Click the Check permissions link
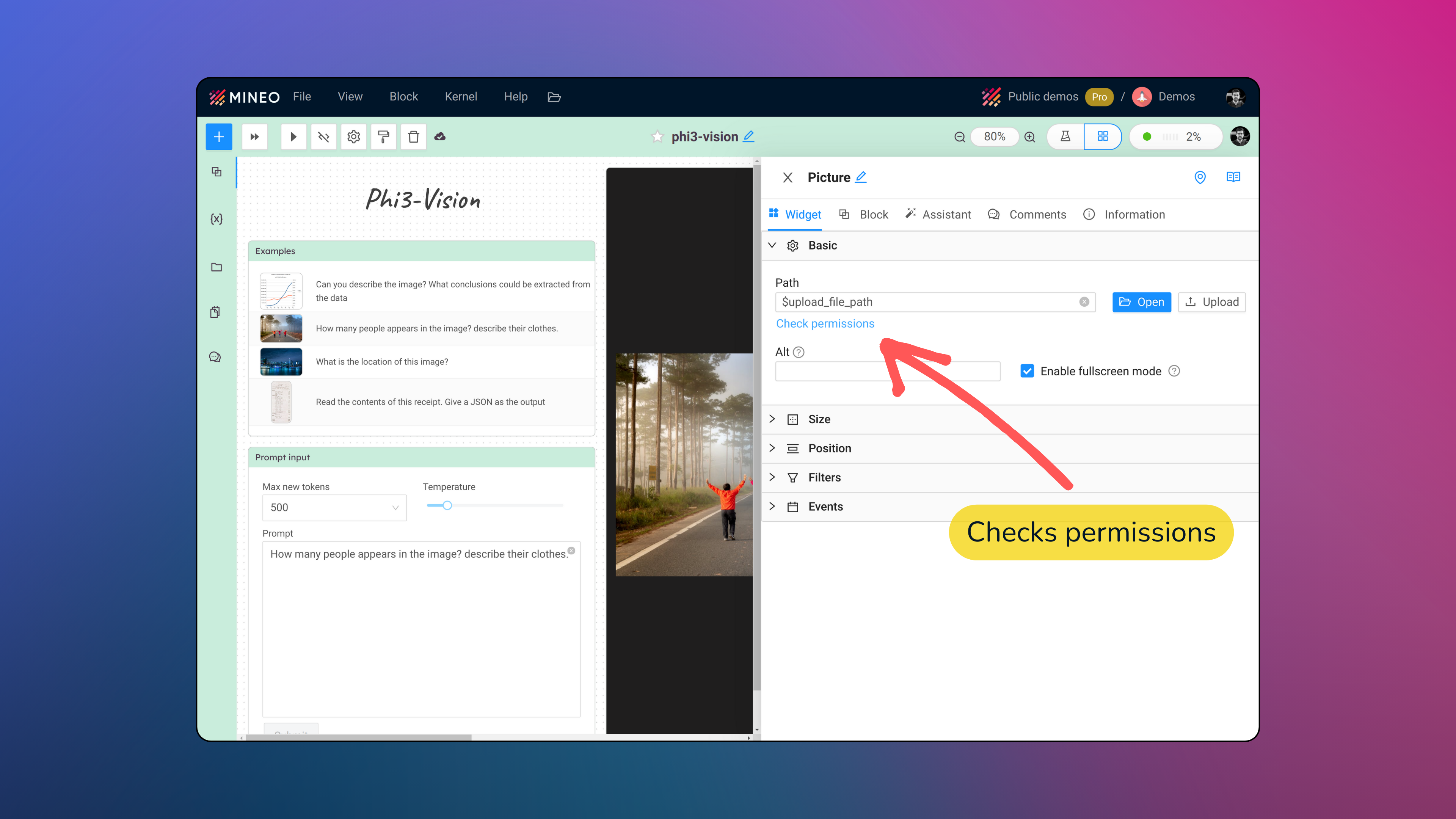 [x=825, y=324]
